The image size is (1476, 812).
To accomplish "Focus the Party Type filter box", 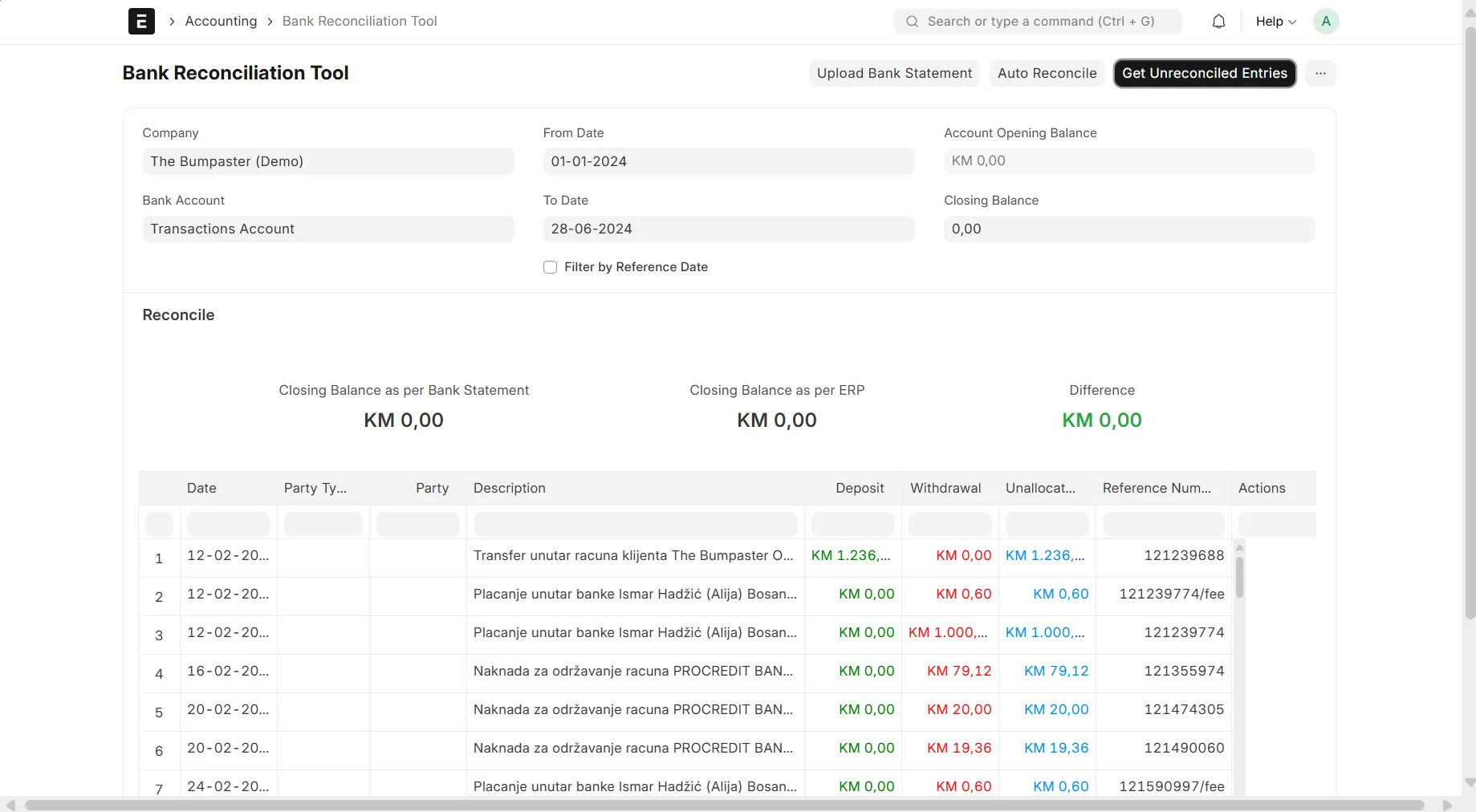I will 323,524.
